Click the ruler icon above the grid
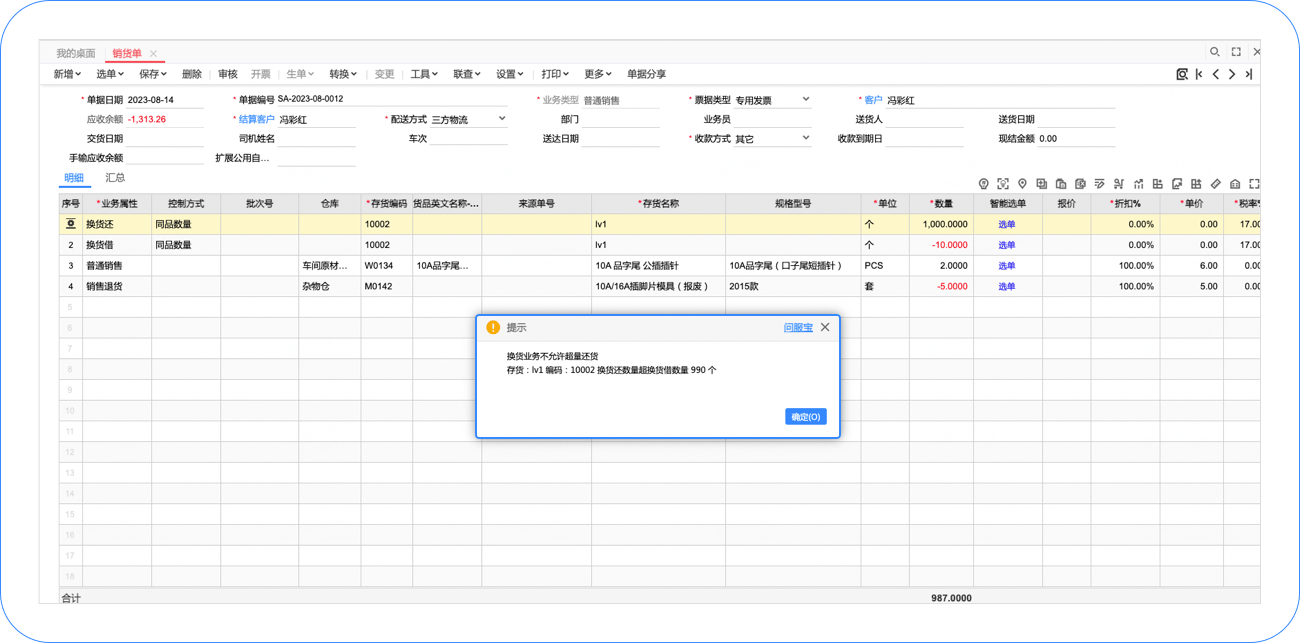Viewport: 1300px width, 643px height. click(1216, 184)
